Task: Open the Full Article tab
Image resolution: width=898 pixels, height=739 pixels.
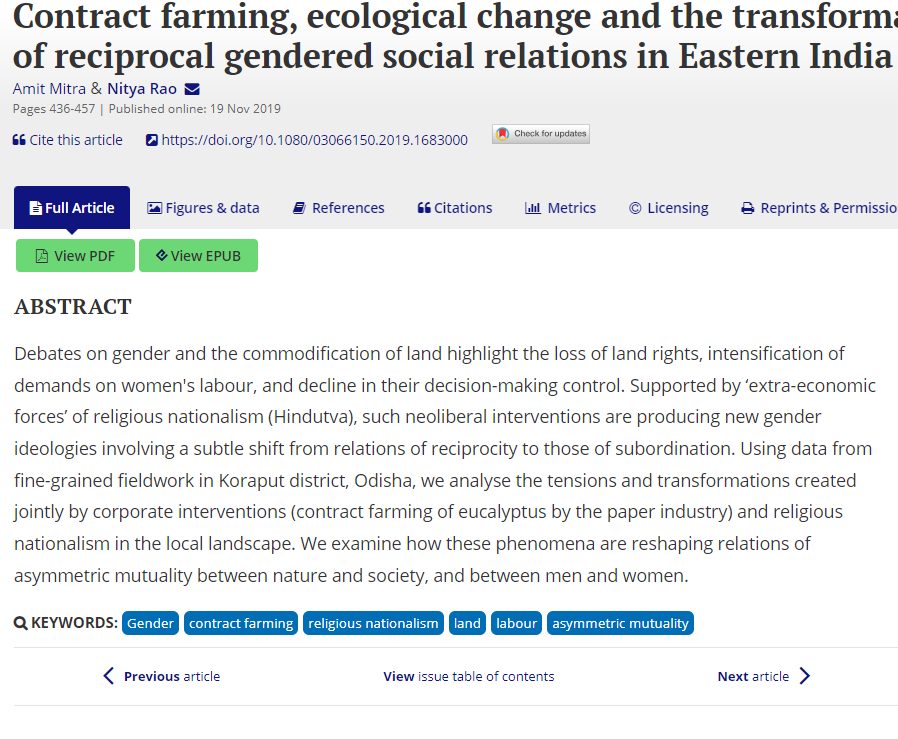Action: [72, 208]
